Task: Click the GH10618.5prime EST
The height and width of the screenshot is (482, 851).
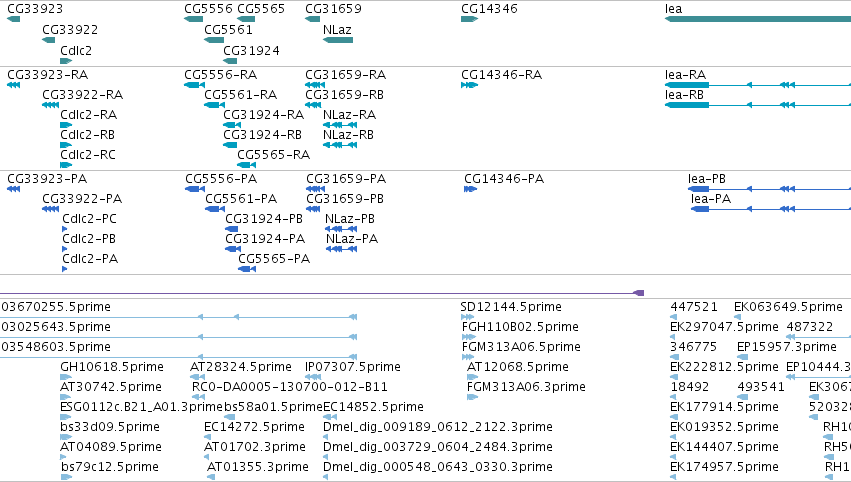Action: click(x=112, y=367)
